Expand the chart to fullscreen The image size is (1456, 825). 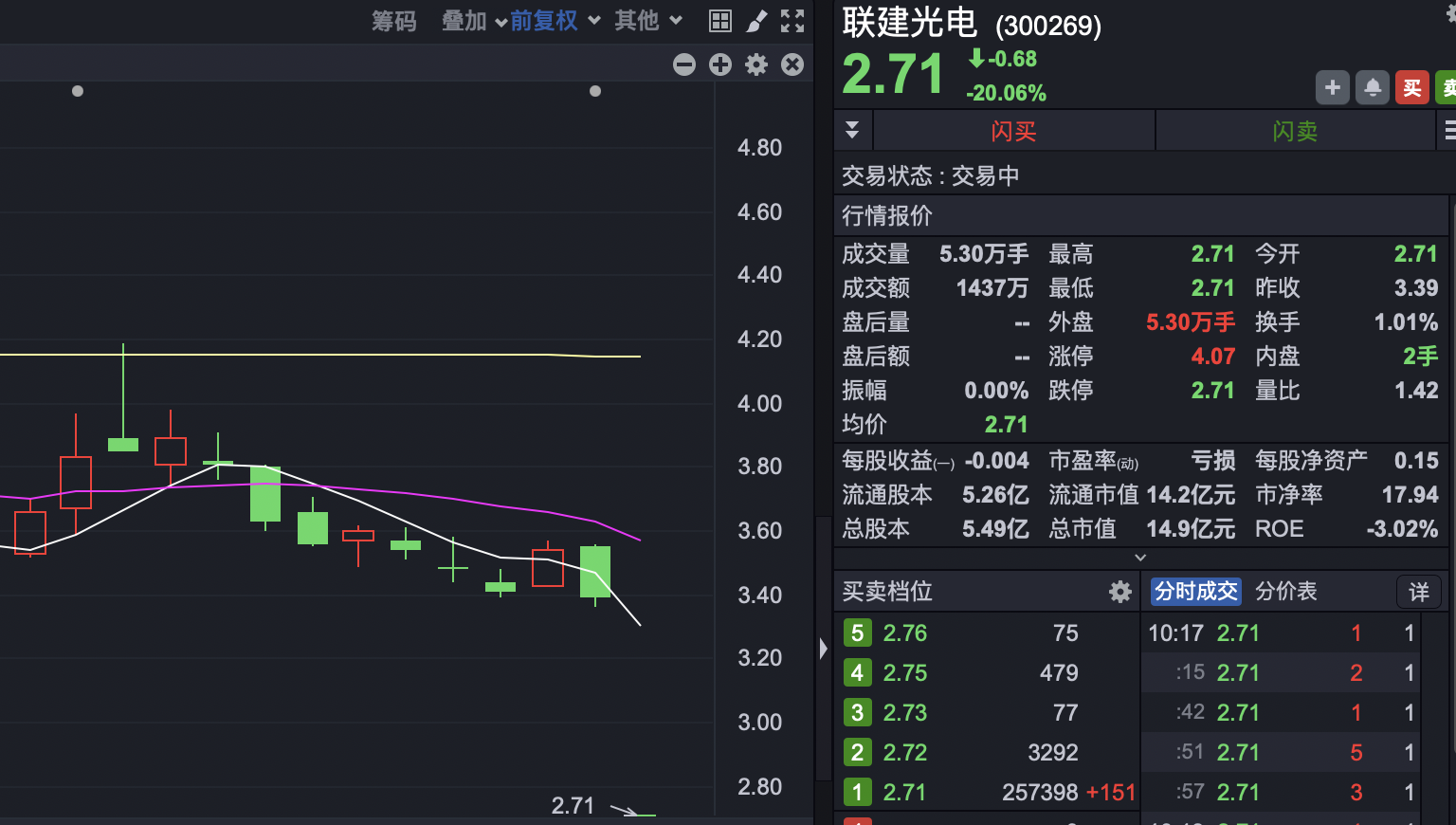point(792,21)
